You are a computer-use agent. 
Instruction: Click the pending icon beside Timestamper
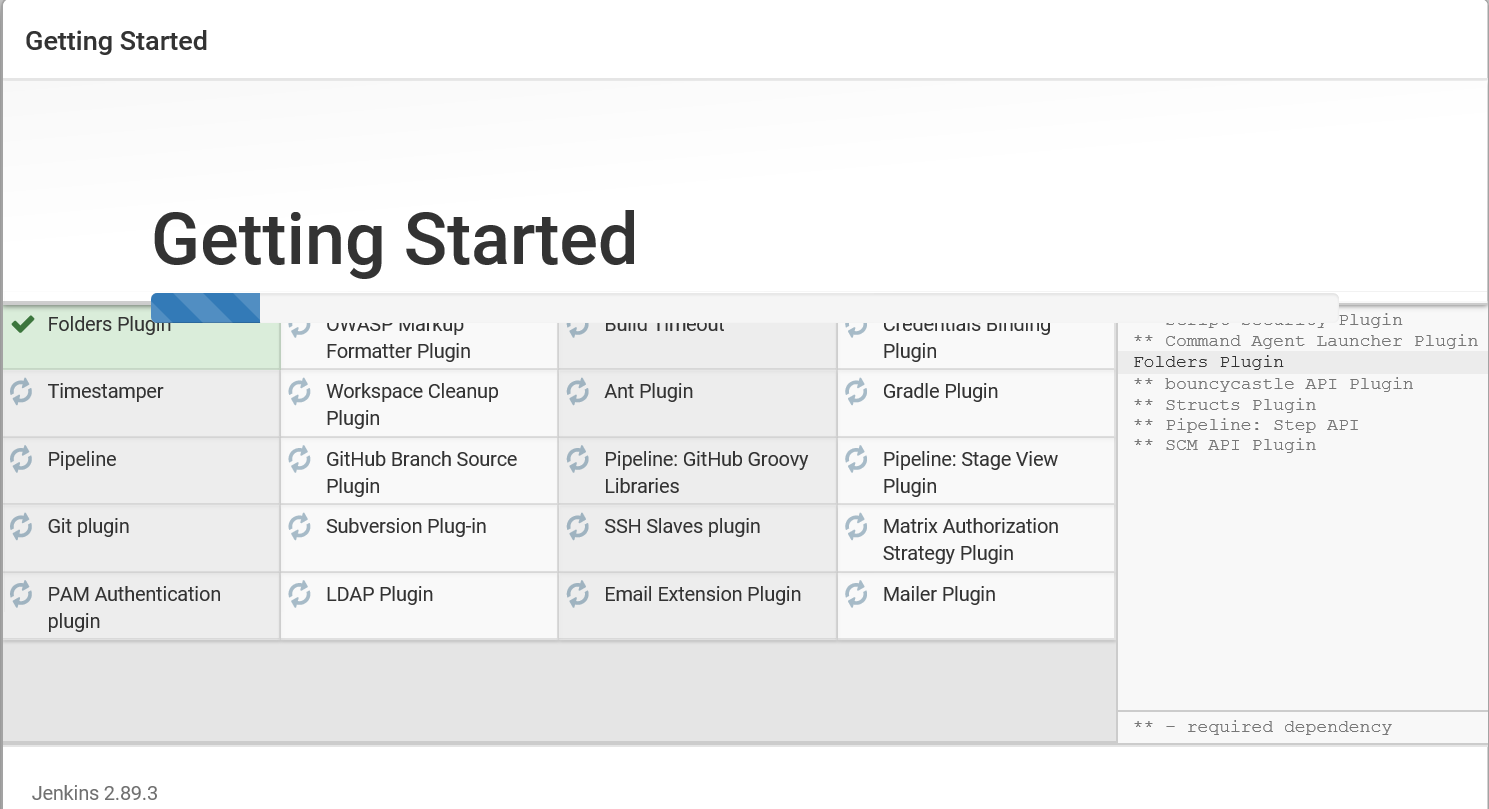click(x=22, y=392)
